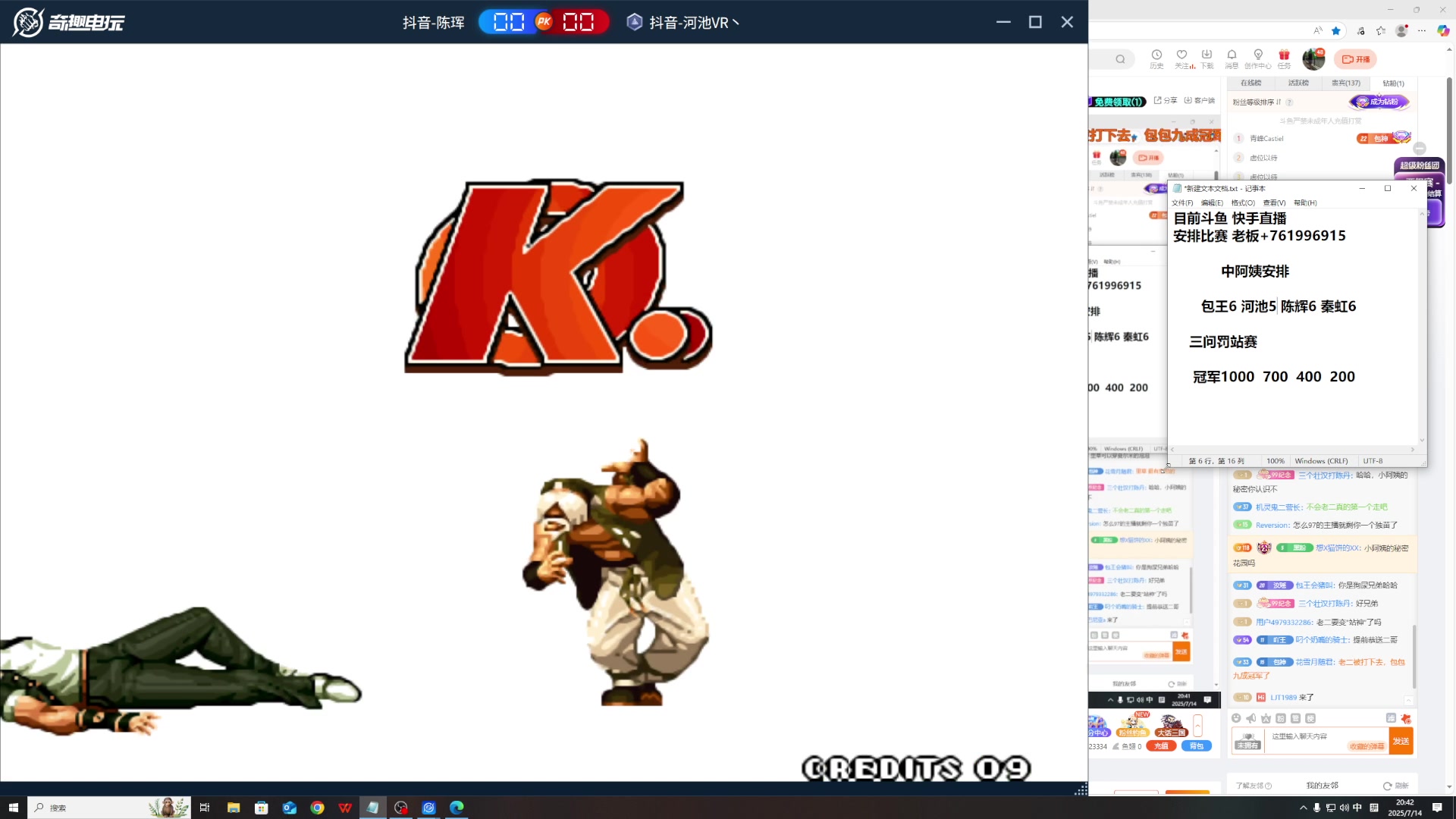Open the 任务 gift icon
Viewport: 1456px width, 819px height.
(x=1284, y=58)
